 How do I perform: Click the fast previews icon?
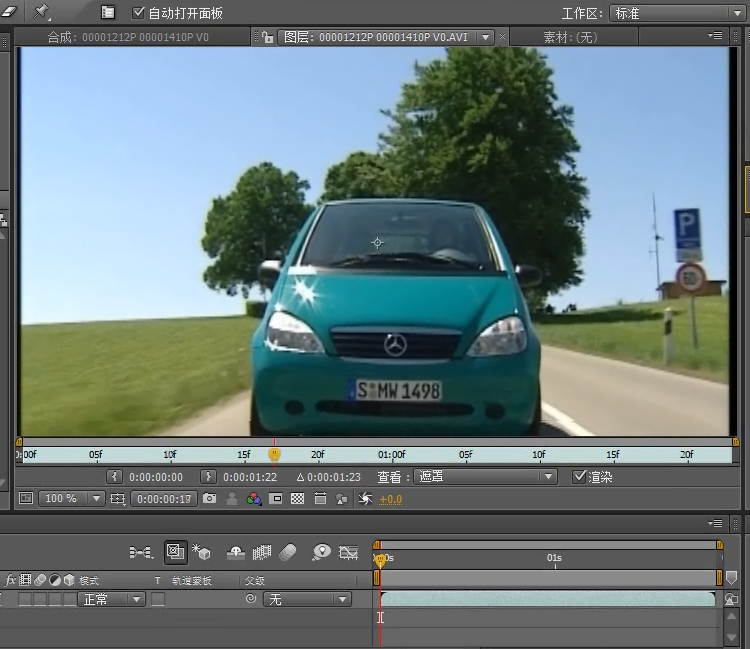click(342, 499)
